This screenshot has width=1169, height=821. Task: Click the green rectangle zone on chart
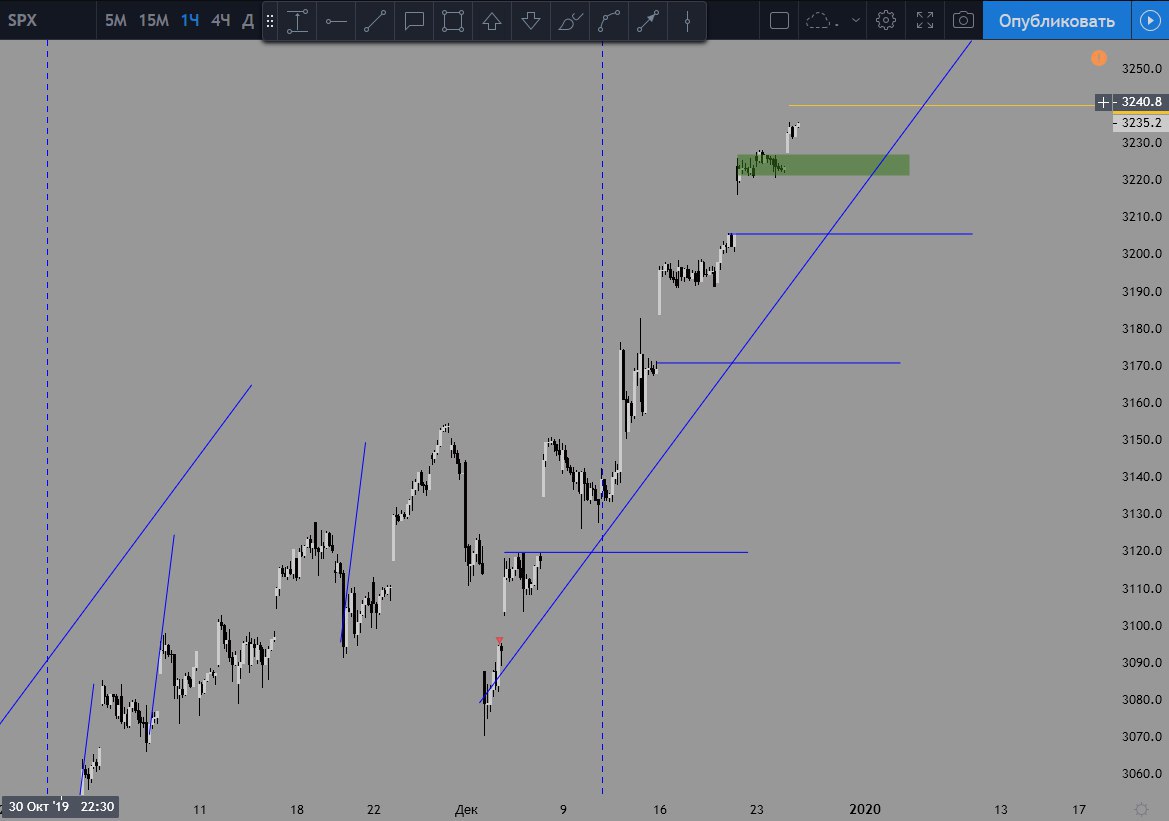(823, 165)
